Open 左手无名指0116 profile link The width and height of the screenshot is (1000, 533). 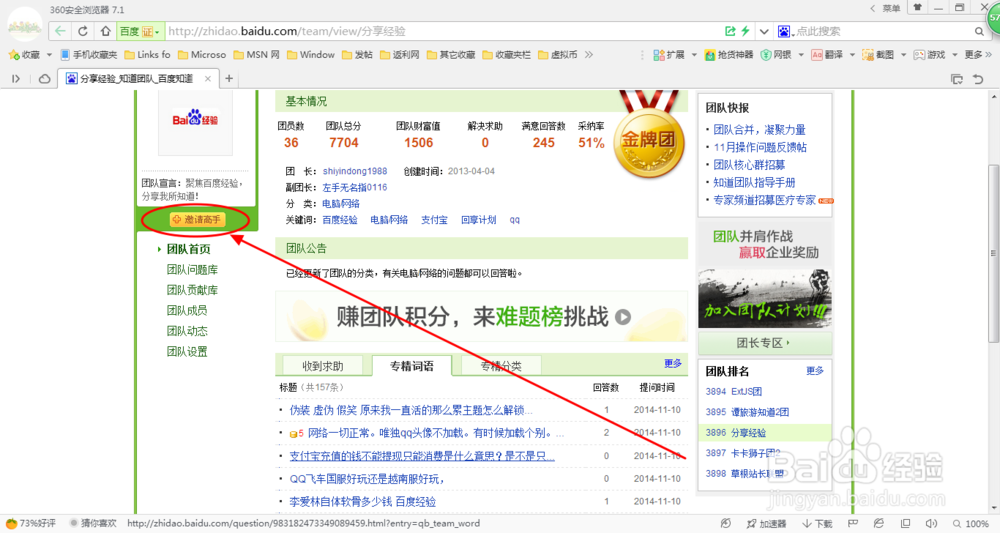[355, 187]
